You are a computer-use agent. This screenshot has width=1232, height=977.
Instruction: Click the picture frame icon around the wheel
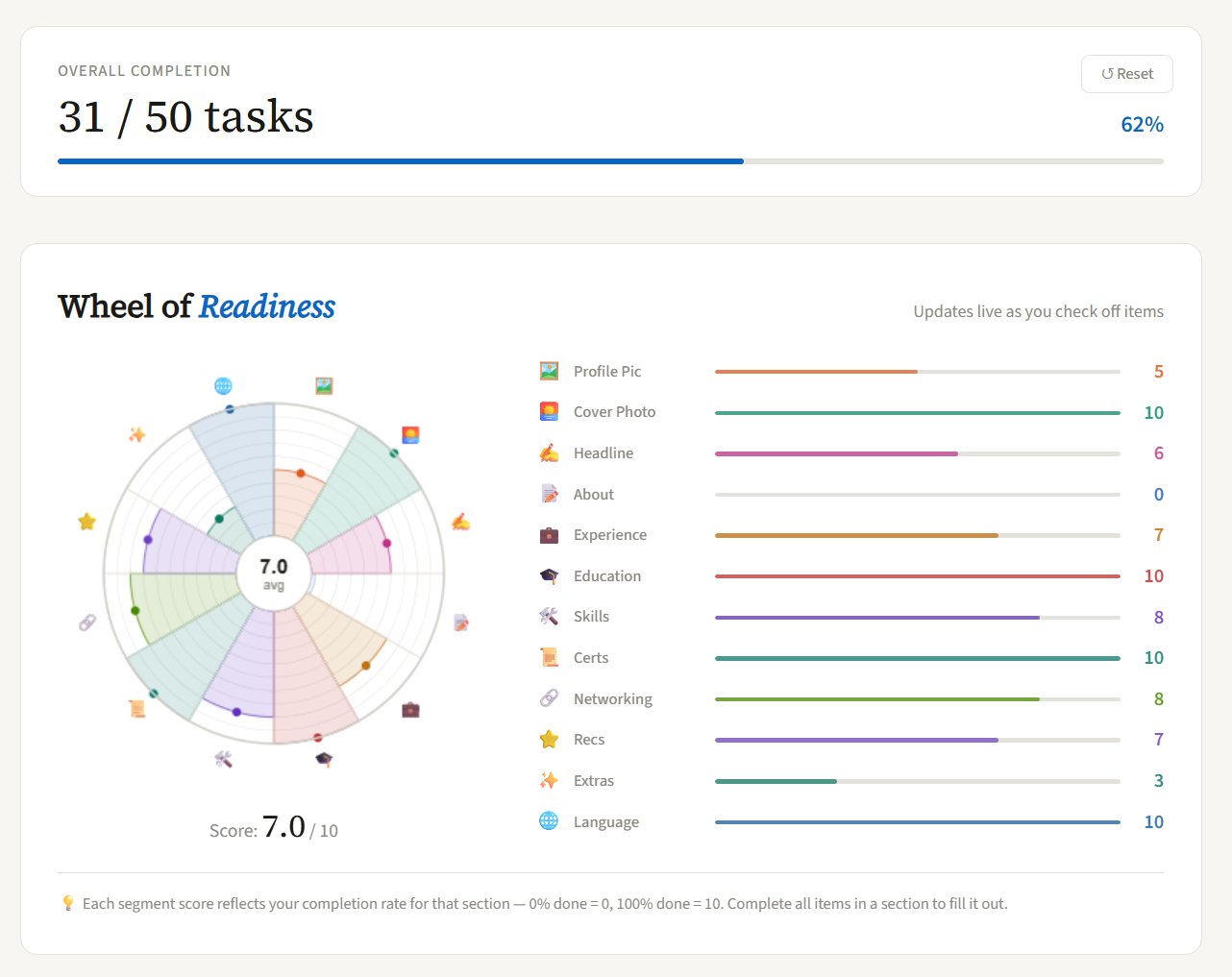(324, 386)
